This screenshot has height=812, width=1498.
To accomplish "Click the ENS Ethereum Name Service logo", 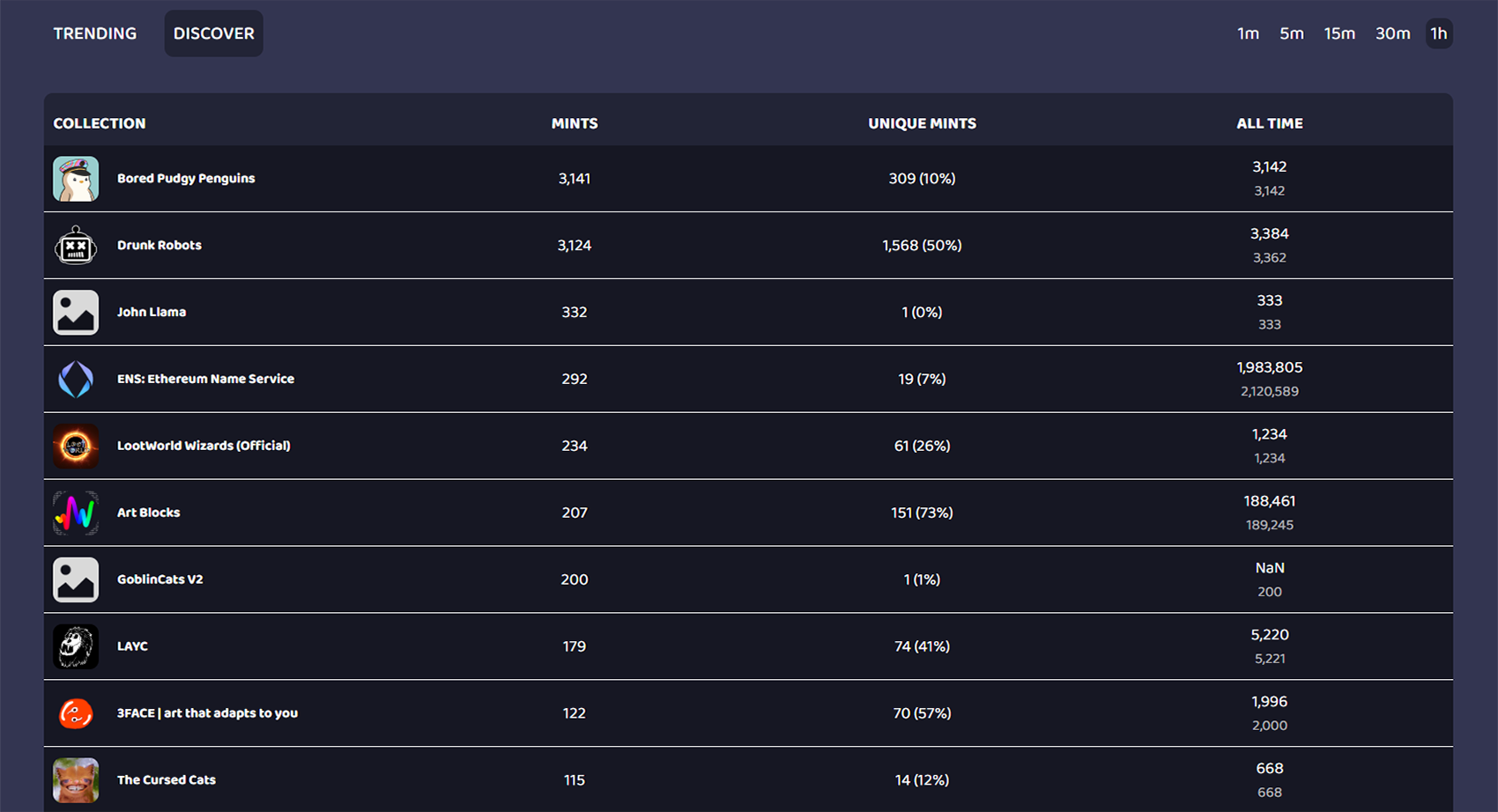I will (x=76, y=380).
